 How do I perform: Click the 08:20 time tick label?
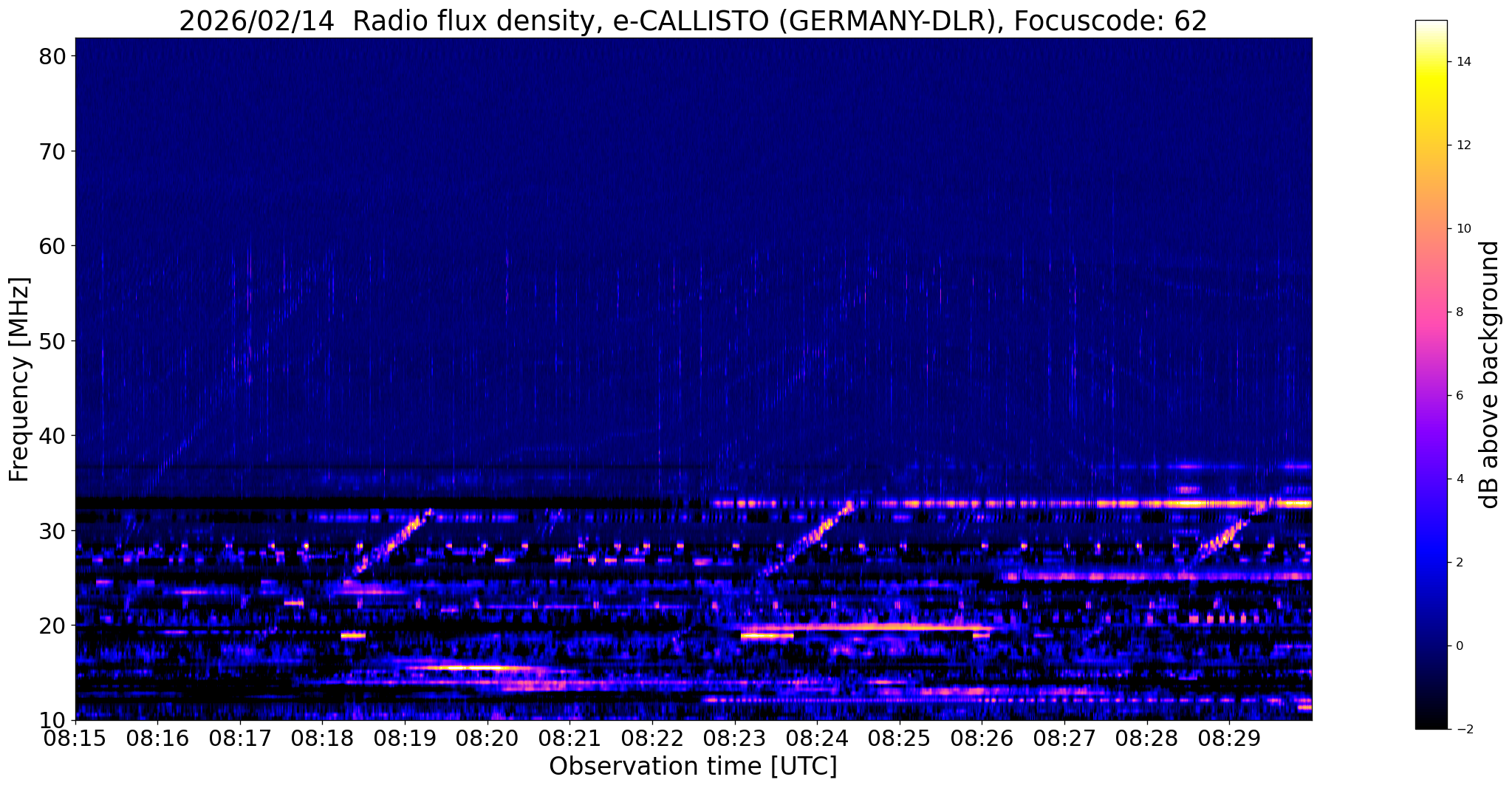point(488,738)
